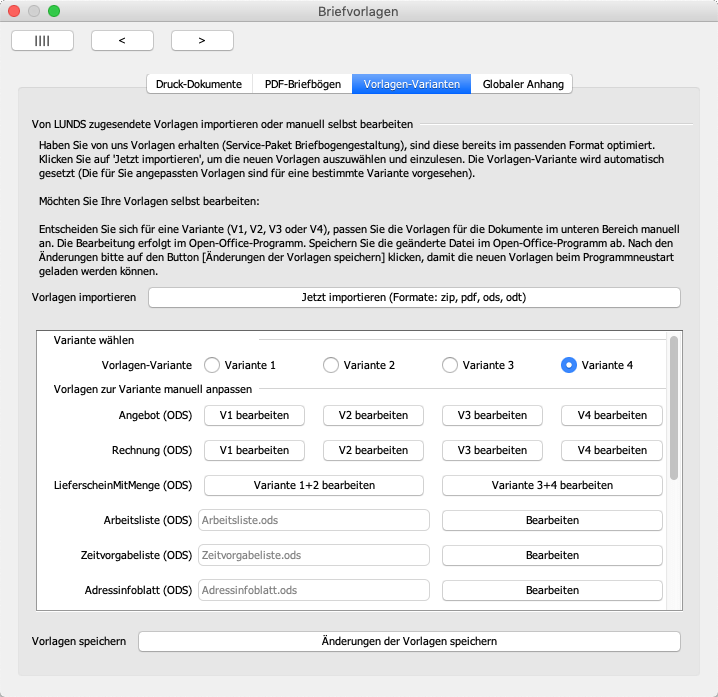Switch to the Druck-Dokumente tab

click(x=199, y=84)
